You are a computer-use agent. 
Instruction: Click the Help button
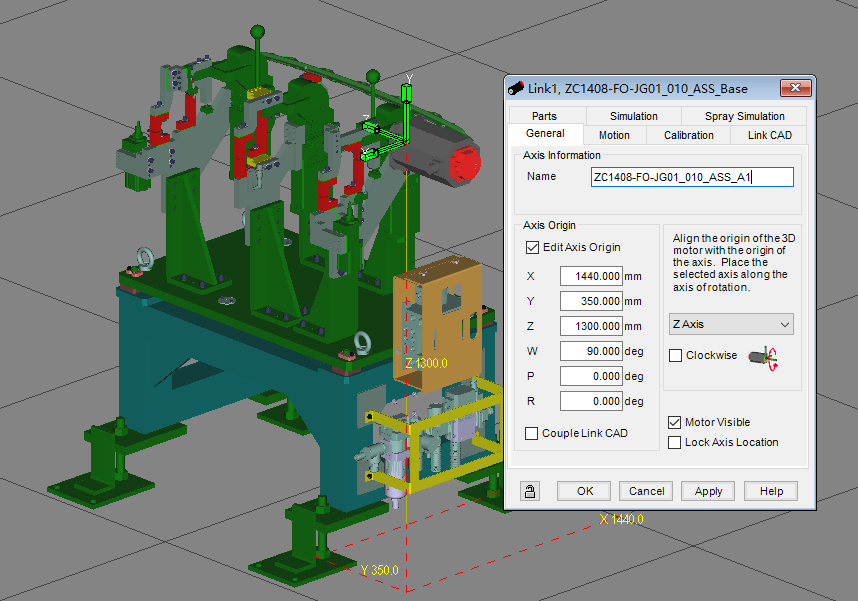[x=770, y=491]
